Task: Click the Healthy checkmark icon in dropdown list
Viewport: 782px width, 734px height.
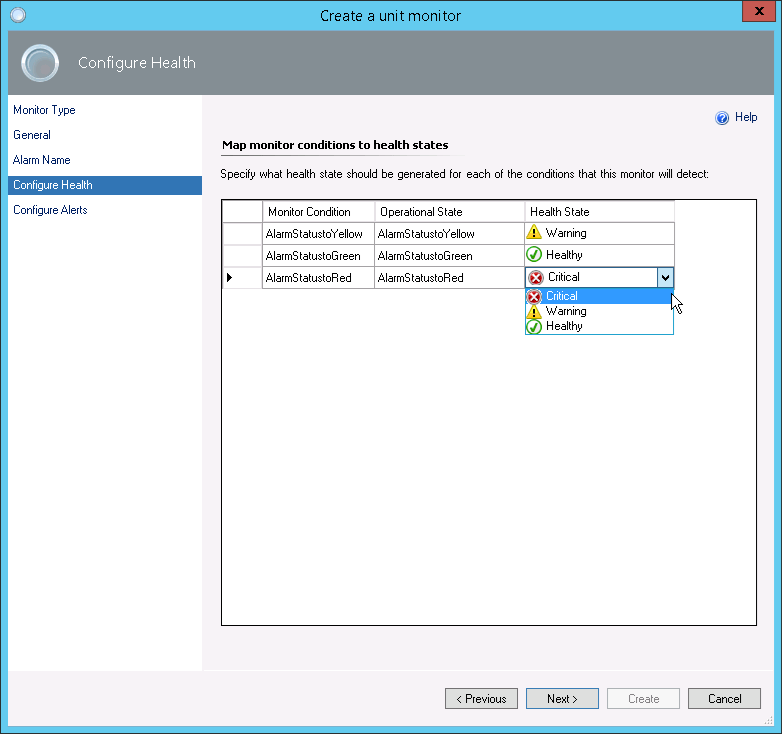Action: click(534, 327)
